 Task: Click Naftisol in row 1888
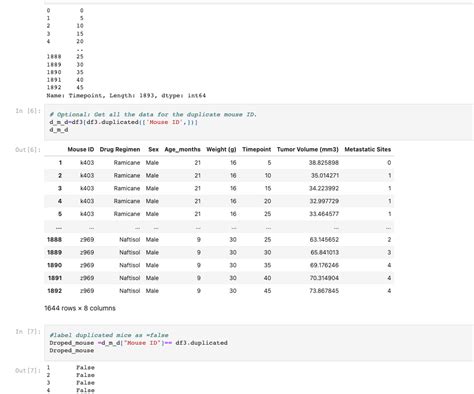tap(130, 240)
